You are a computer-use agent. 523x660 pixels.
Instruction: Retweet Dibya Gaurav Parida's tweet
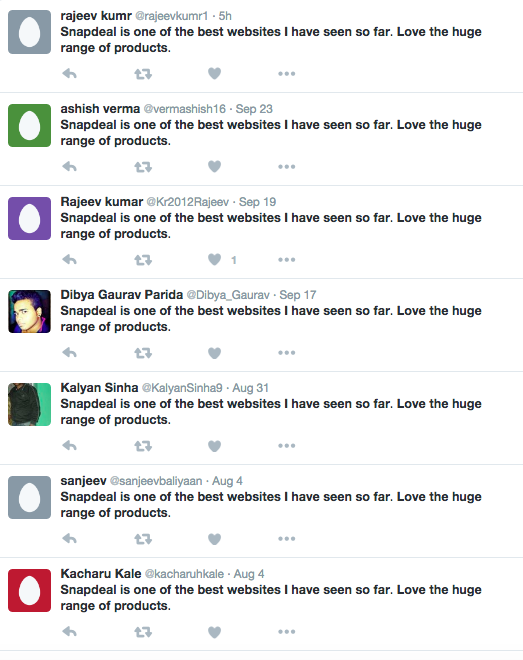pyautogui.click(x=143, y=353)
